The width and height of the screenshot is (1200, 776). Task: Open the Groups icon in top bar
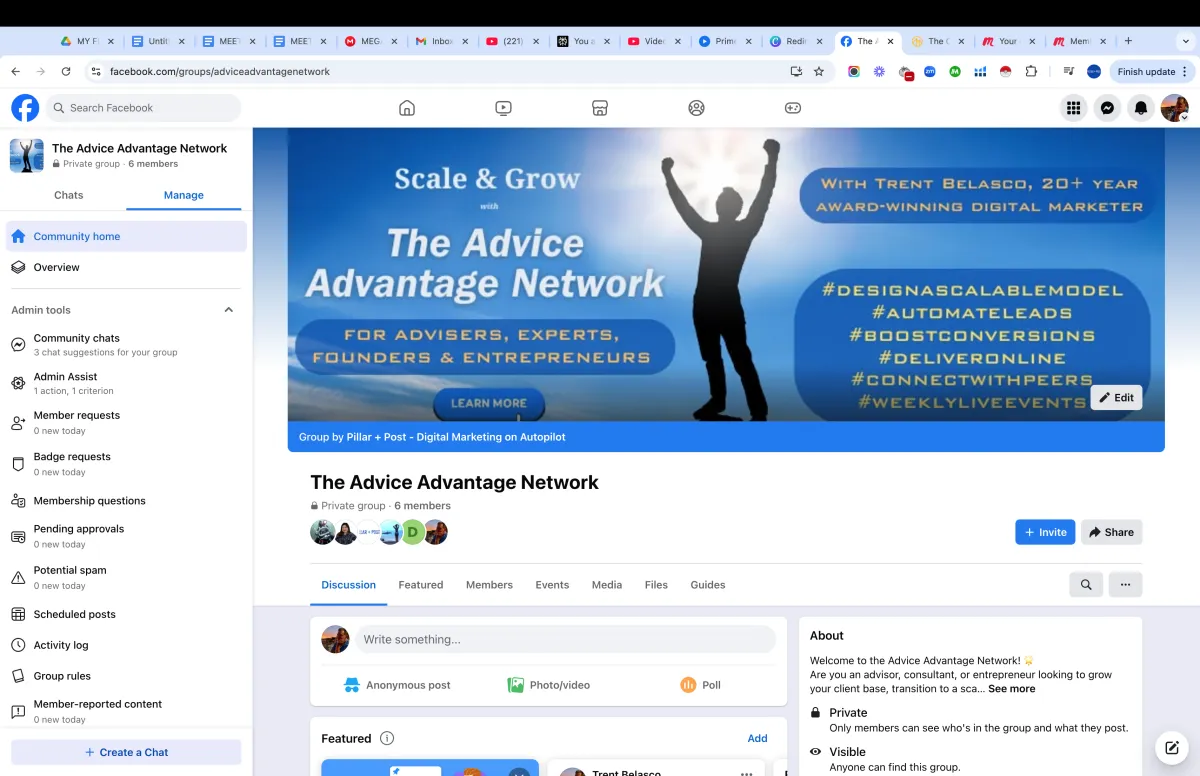[x=696, y=108]
